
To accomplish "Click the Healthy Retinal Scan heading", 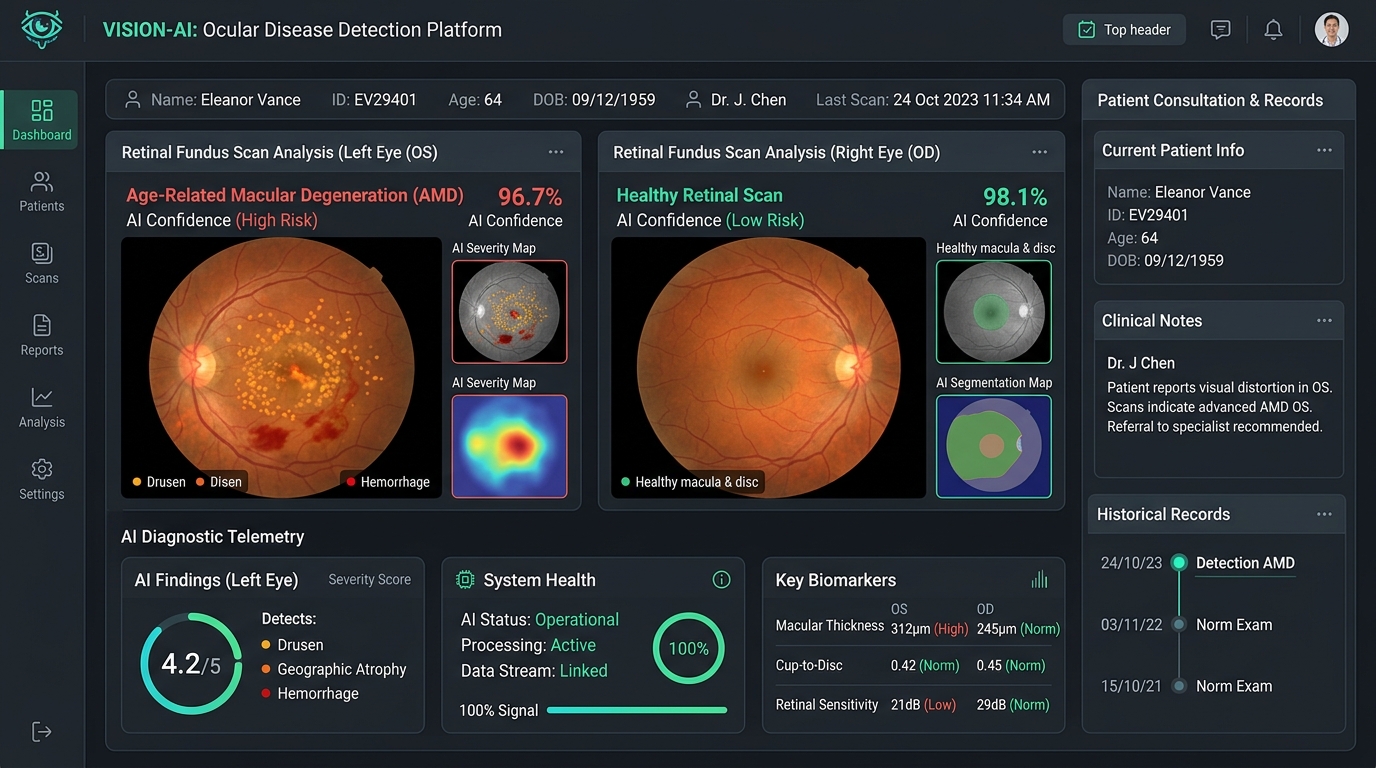I will click(700, 195).
